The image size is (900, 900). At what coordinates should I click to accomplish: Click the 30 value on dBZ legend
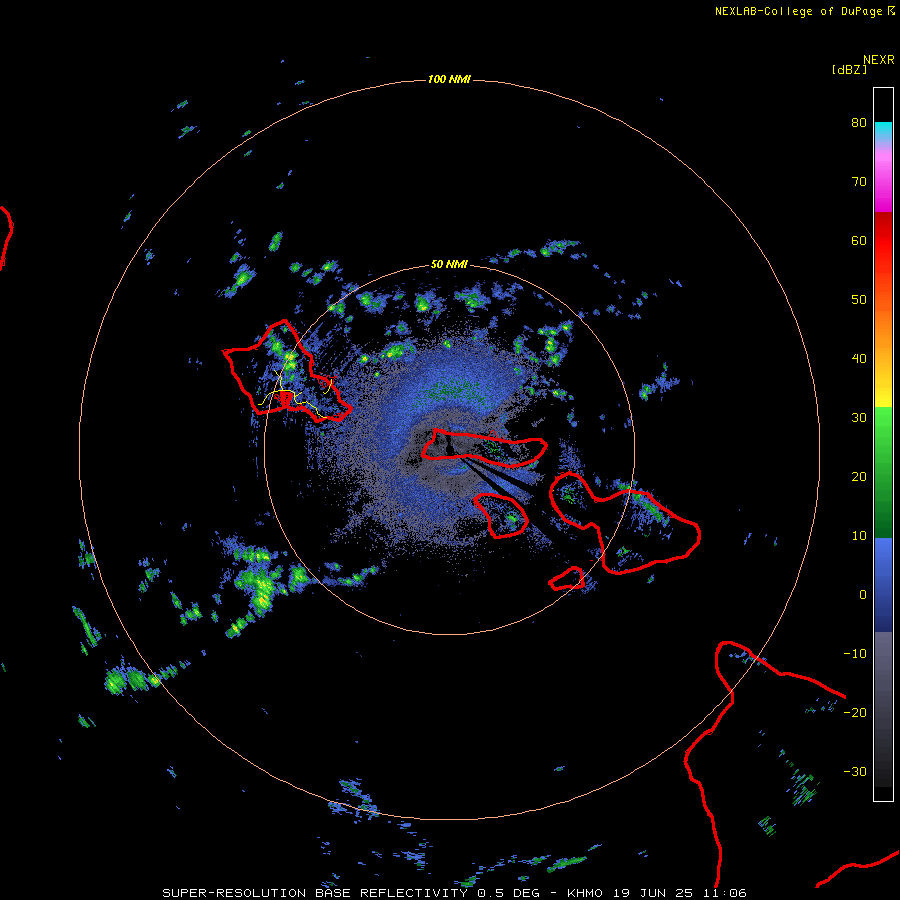pos(859,418)
